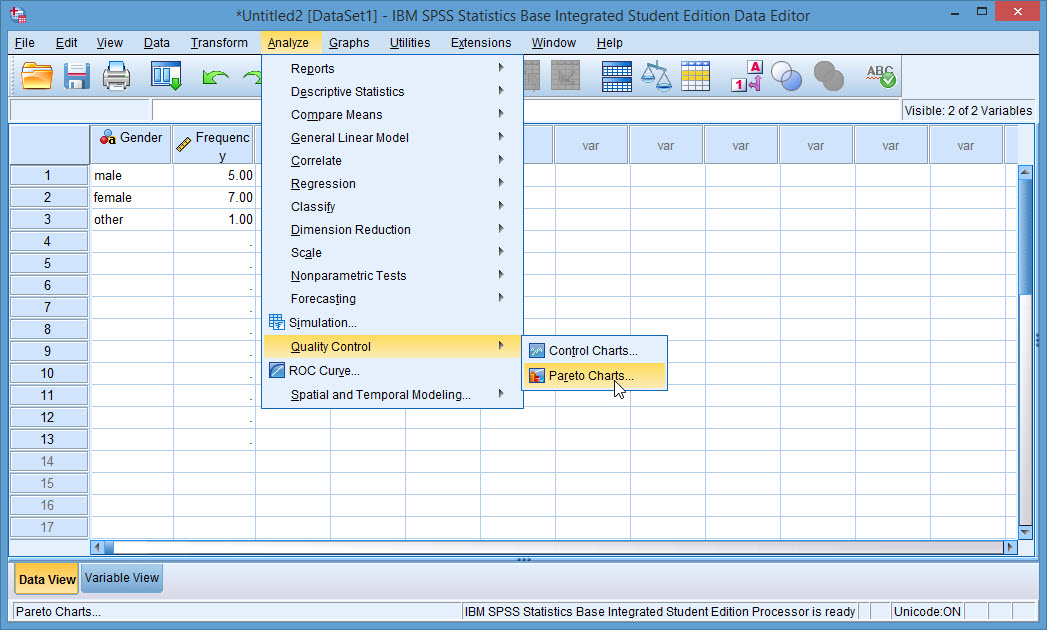Choose ROC Curve menu entry
1047x630 pixels.
pos(392,371)
